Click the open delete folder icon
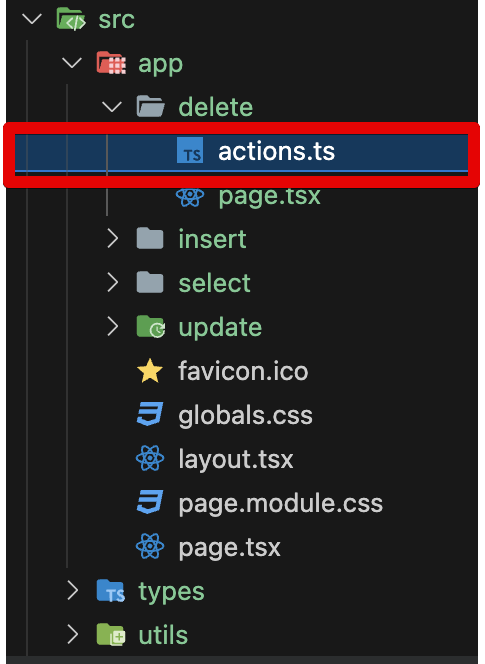This screenshot has height=664, width=485. click(x=150, y=106)
